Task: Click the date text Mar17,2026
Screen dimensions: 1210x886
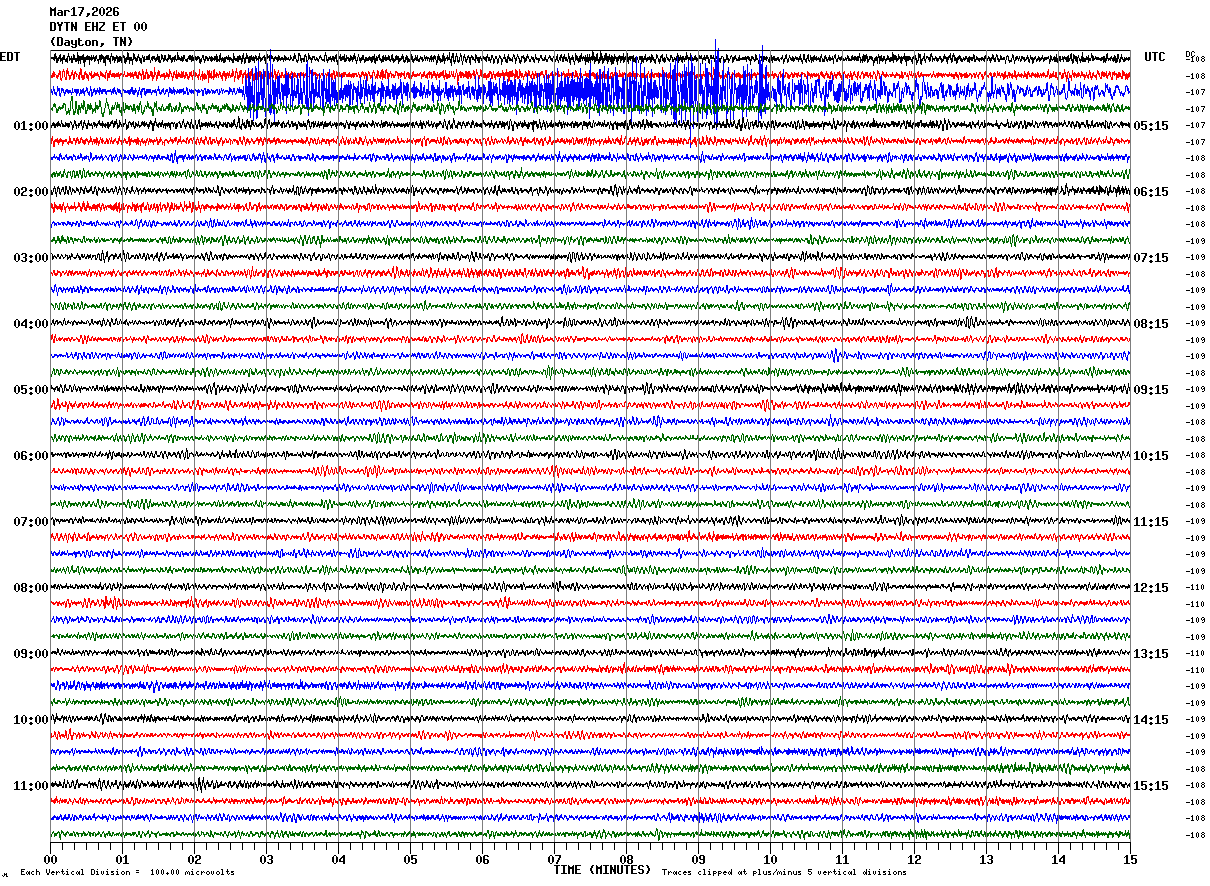Action: [x=84, y=12]
